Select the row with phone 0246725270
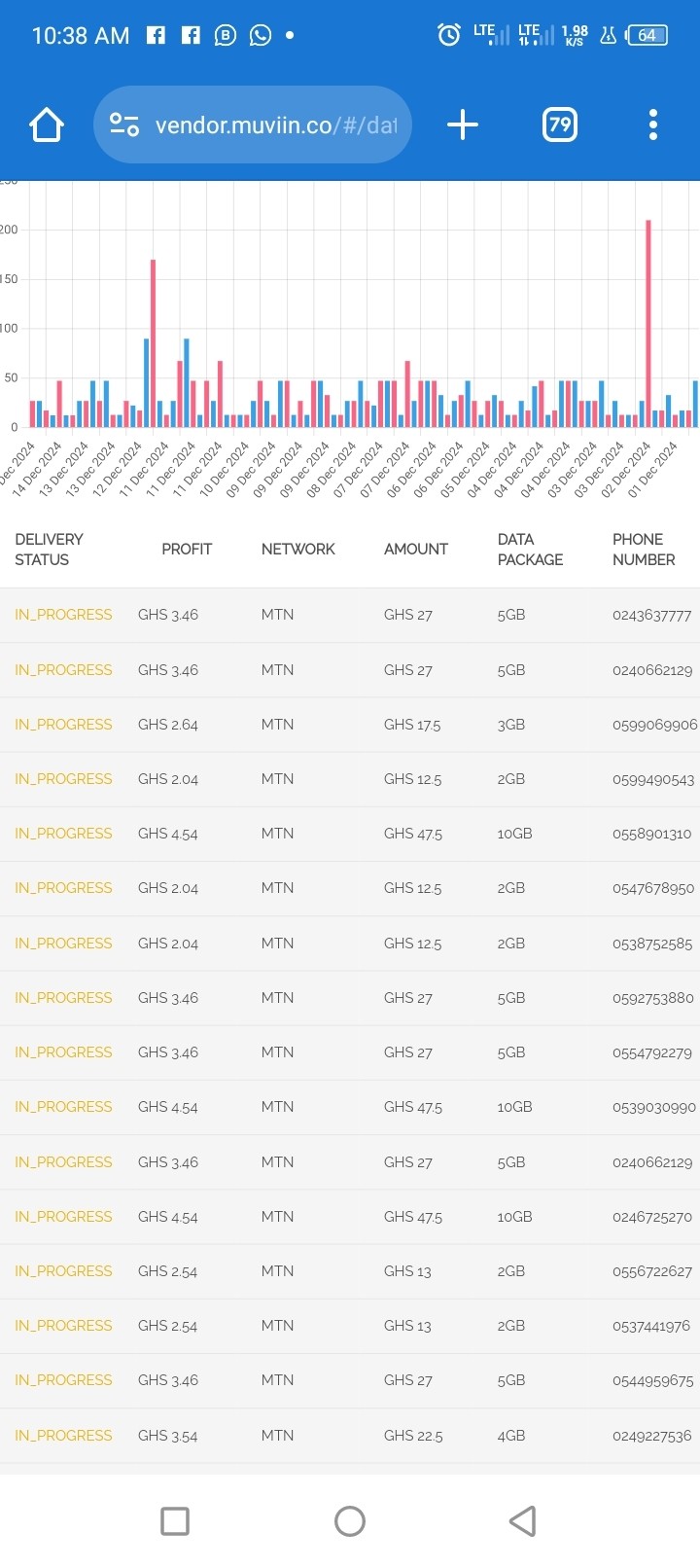This screenshot has width=700, height=1568. [350, 1217]
